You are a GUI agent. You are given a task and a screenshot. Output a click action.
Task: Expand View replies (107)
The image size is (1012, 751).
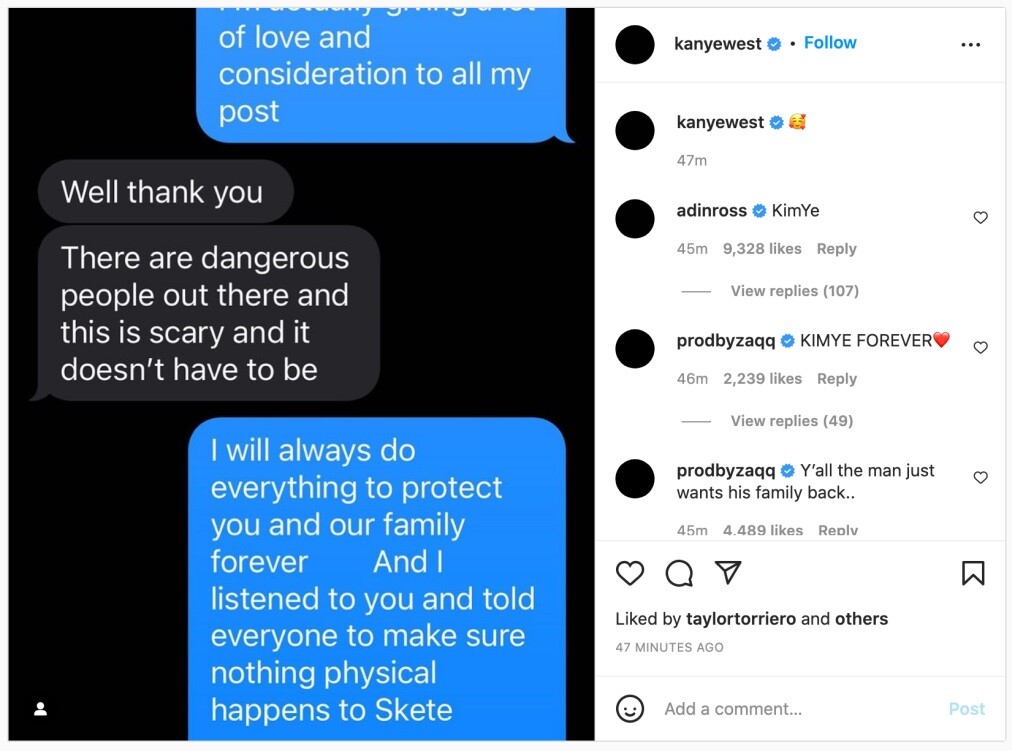point(794,291)
